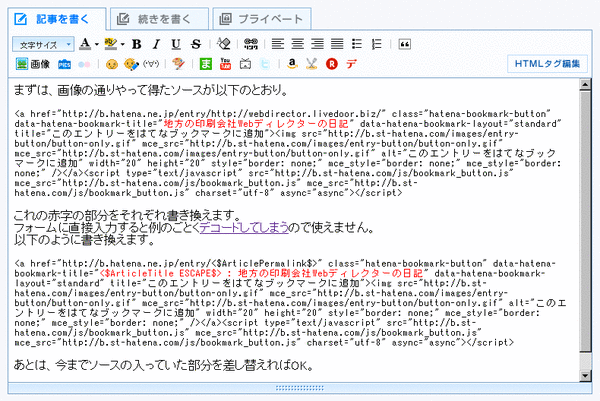This screenshot has width=600, height=401.
Task: Click the scrollbar up arrow
Action: [x=585, y=85]
